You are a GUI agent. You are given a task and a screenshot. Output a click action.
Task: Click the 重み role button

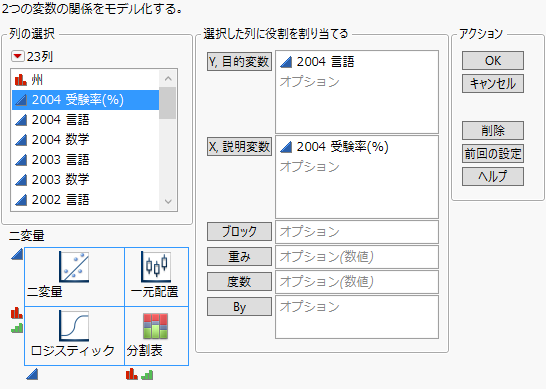240,257
